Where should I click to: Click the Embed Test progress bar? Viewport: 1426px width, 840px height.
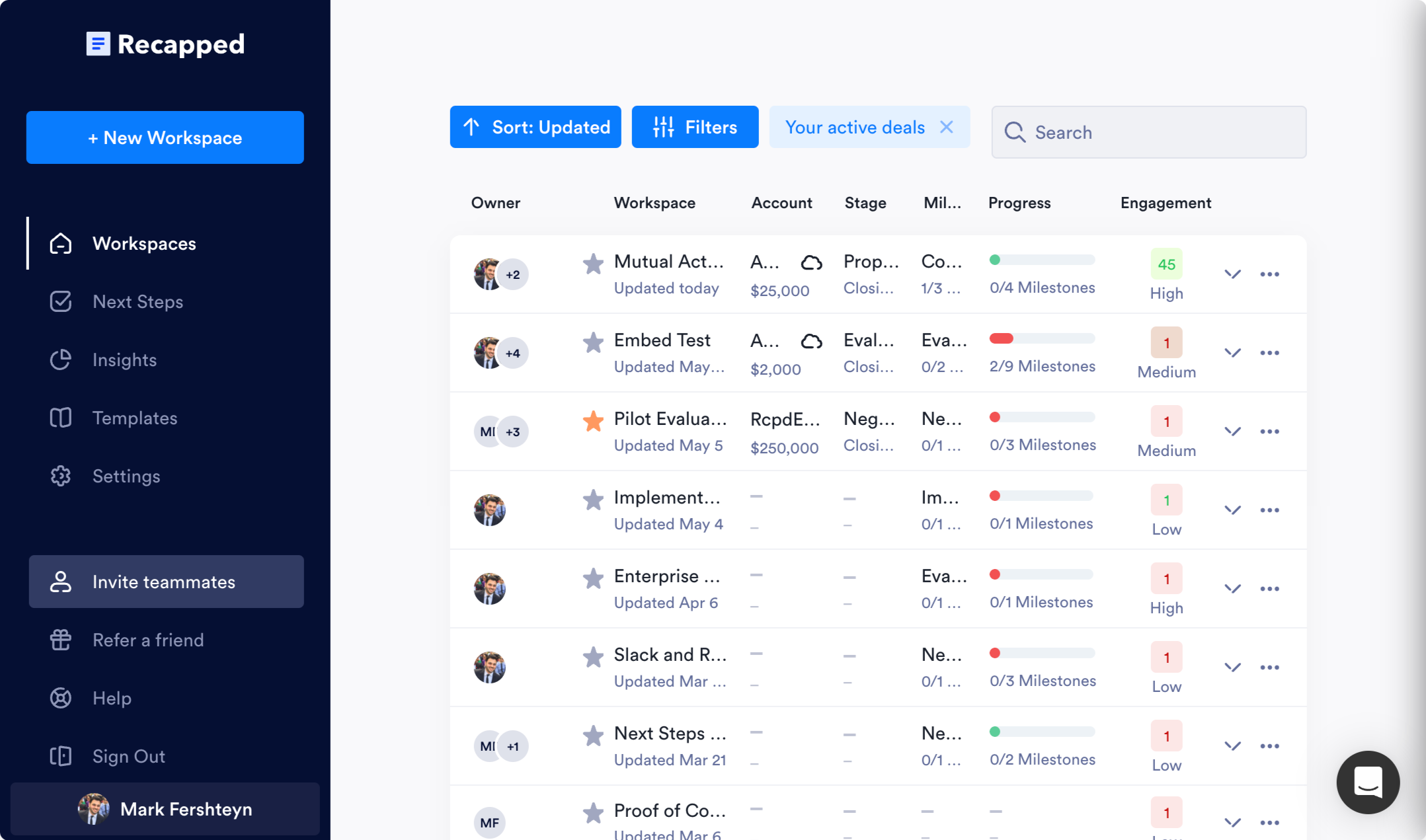point(1042,337)
